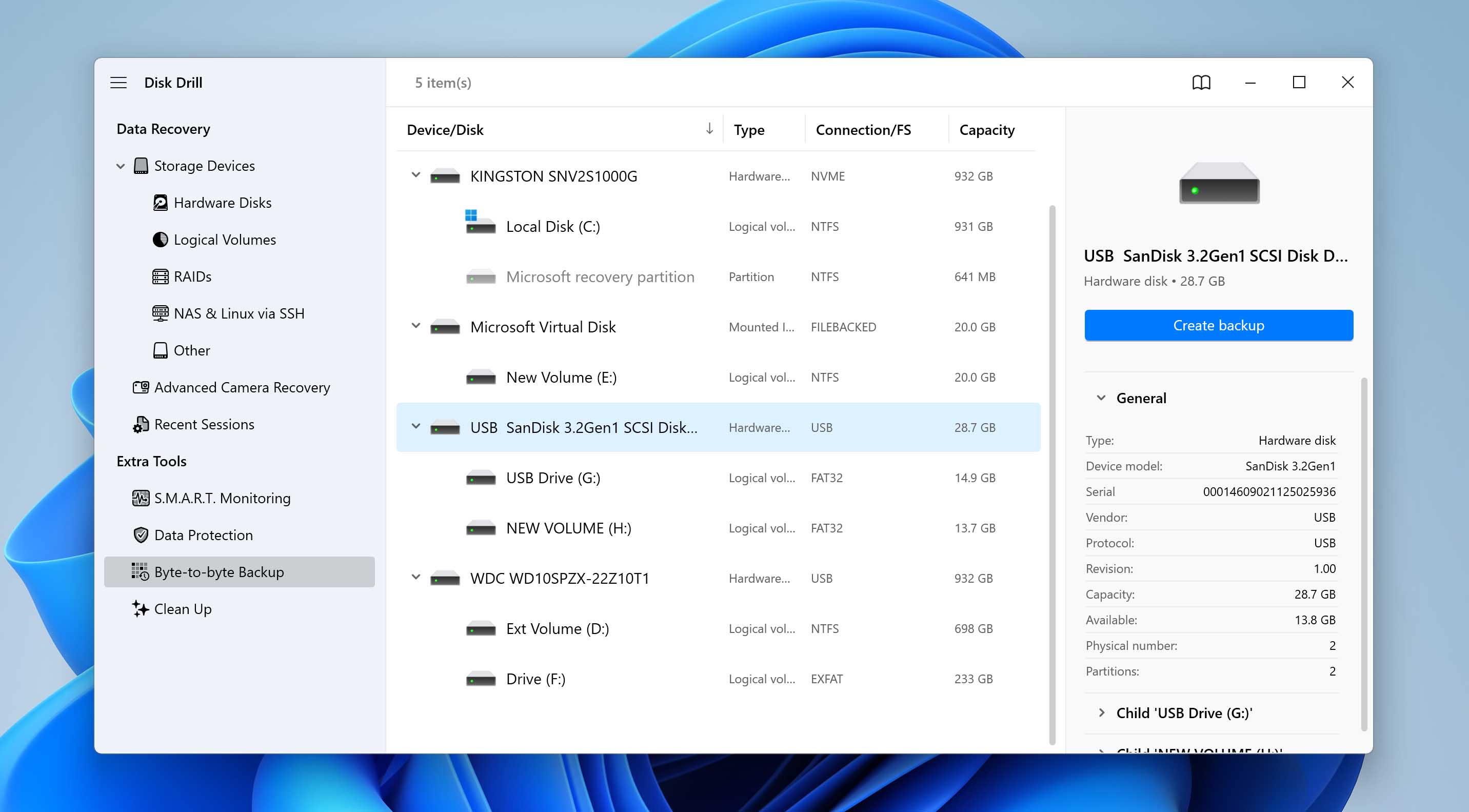
Task: Open S.M.A.R.T. Monitoring tool
Action: click(x=222, y=498)
